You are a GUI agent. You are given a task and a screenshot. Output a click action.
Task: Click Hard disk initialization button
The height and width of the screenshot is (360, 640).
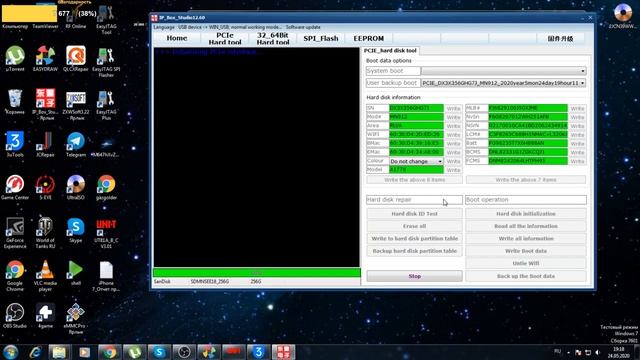click(526, 214)
